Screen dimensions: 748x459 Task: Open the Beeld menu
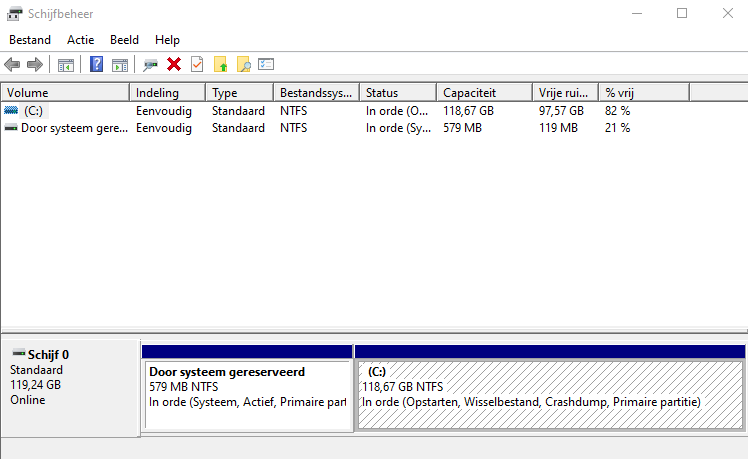[x=124, y=40]
